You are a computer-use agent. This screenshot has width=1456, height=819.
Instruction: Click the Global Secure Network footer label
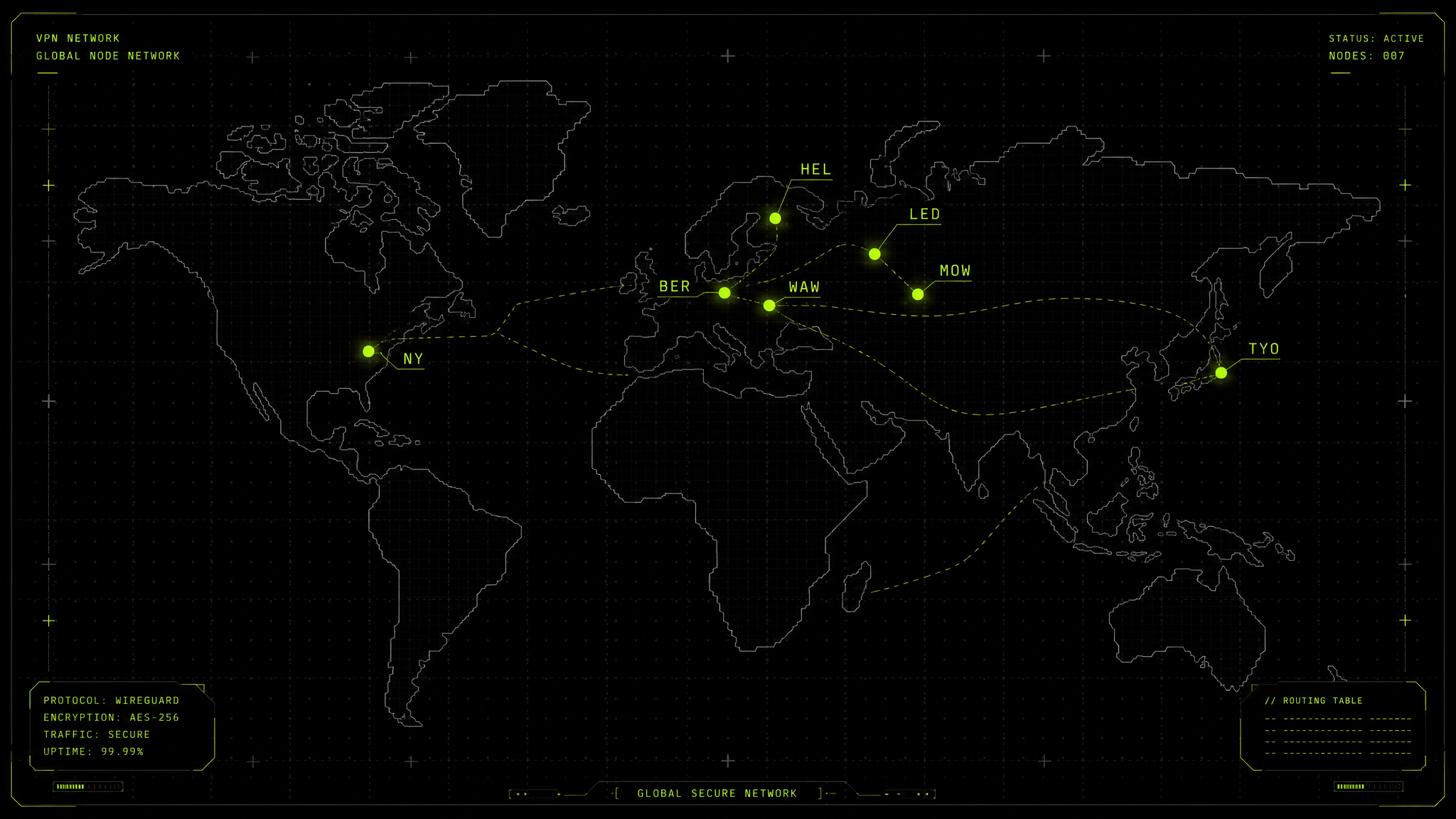click(x=717, y=793)
